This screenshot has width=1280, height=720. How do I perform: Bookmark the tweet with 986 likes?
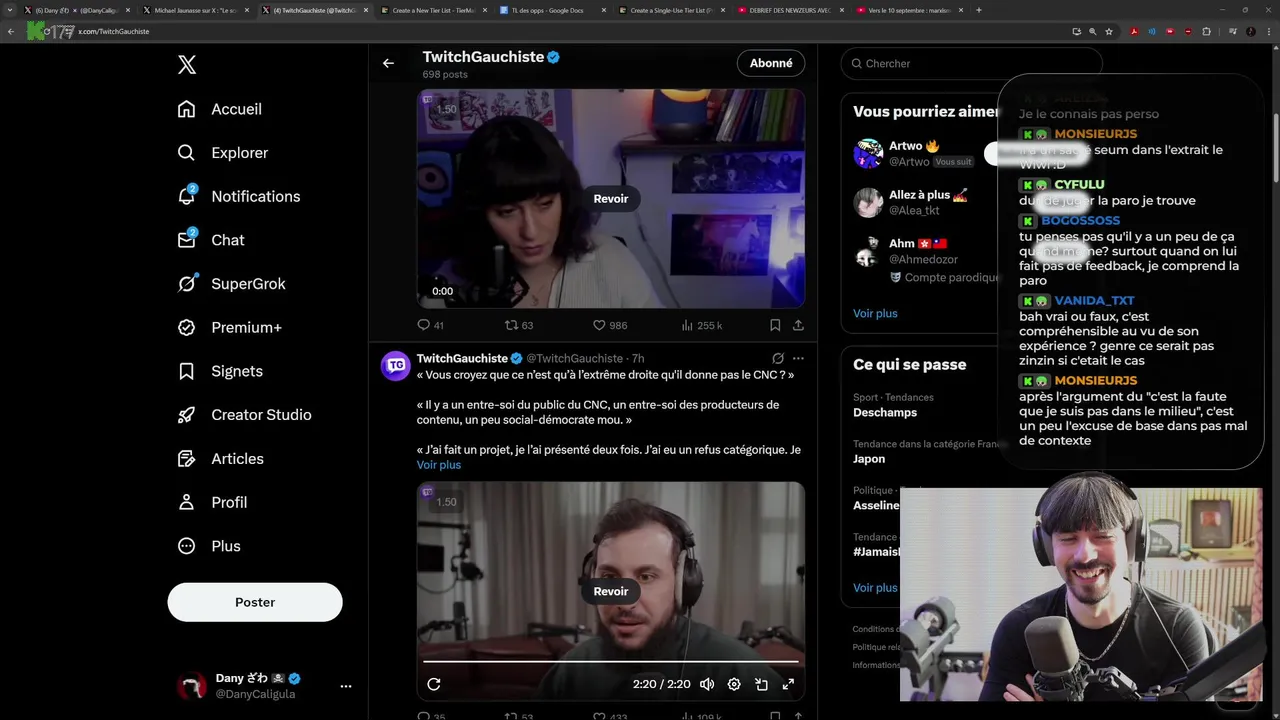[x=775, y=325]
